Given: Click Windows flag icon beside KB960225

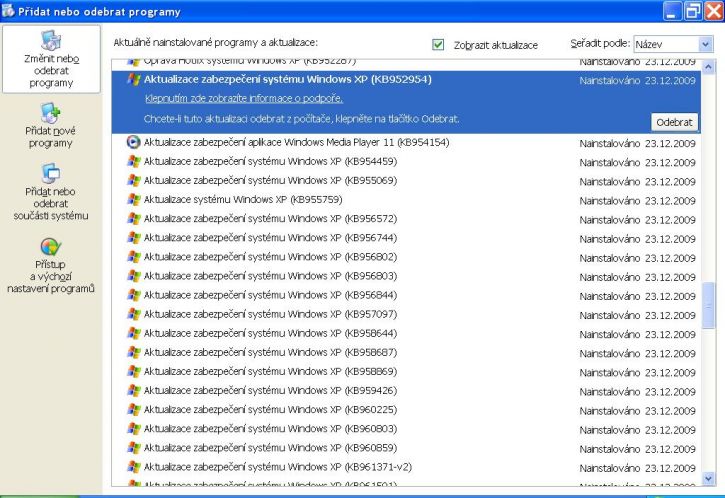Looking at the screenshot, I should coord(134,409).
